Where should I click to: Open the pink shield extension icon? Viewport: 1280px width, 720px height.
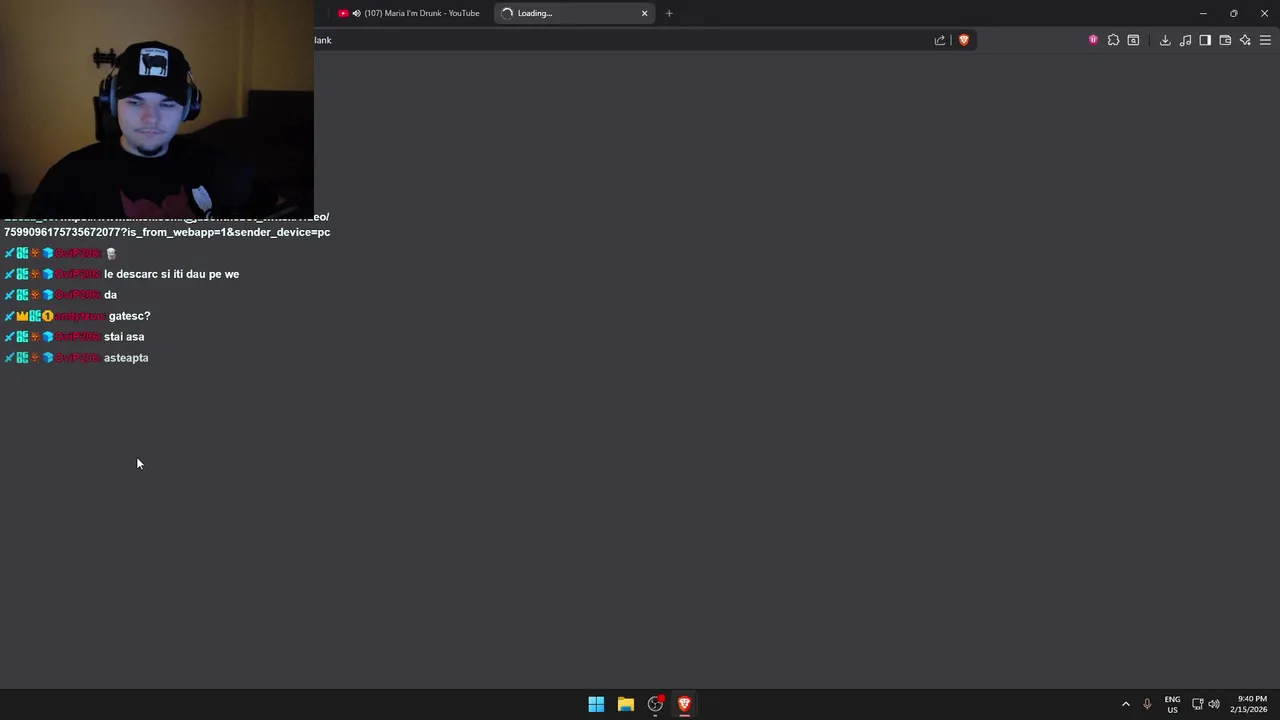click(1093, 40)
